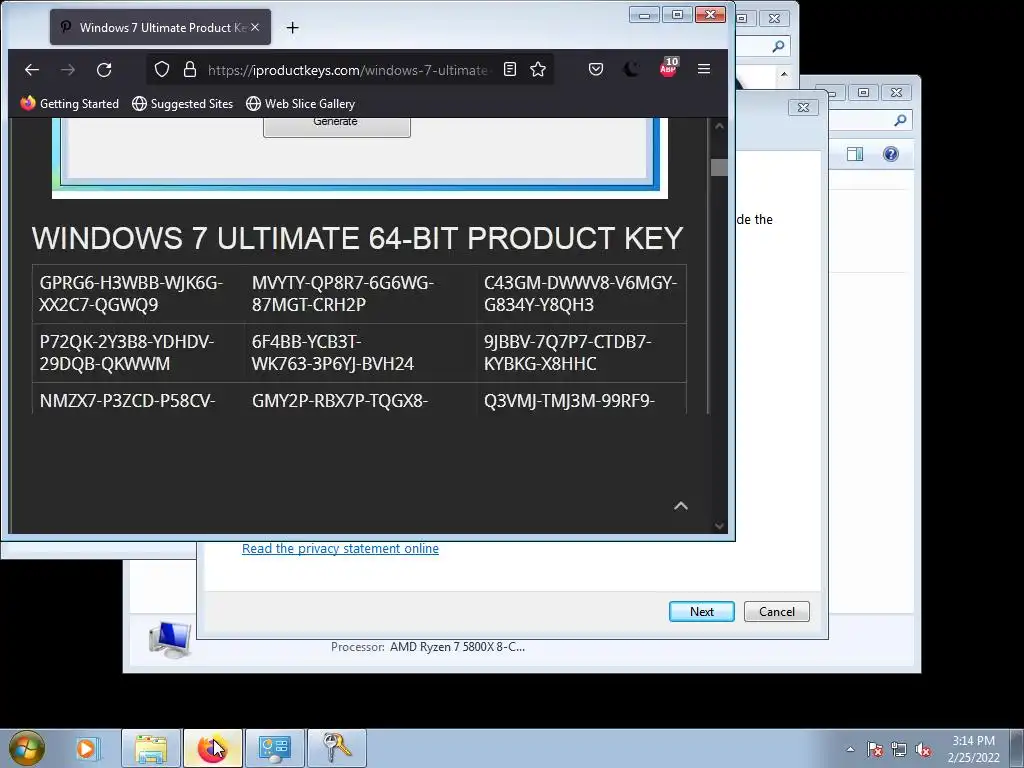Close the Windows 7 Ultimate Product Key tab

(x=255, y=27)
